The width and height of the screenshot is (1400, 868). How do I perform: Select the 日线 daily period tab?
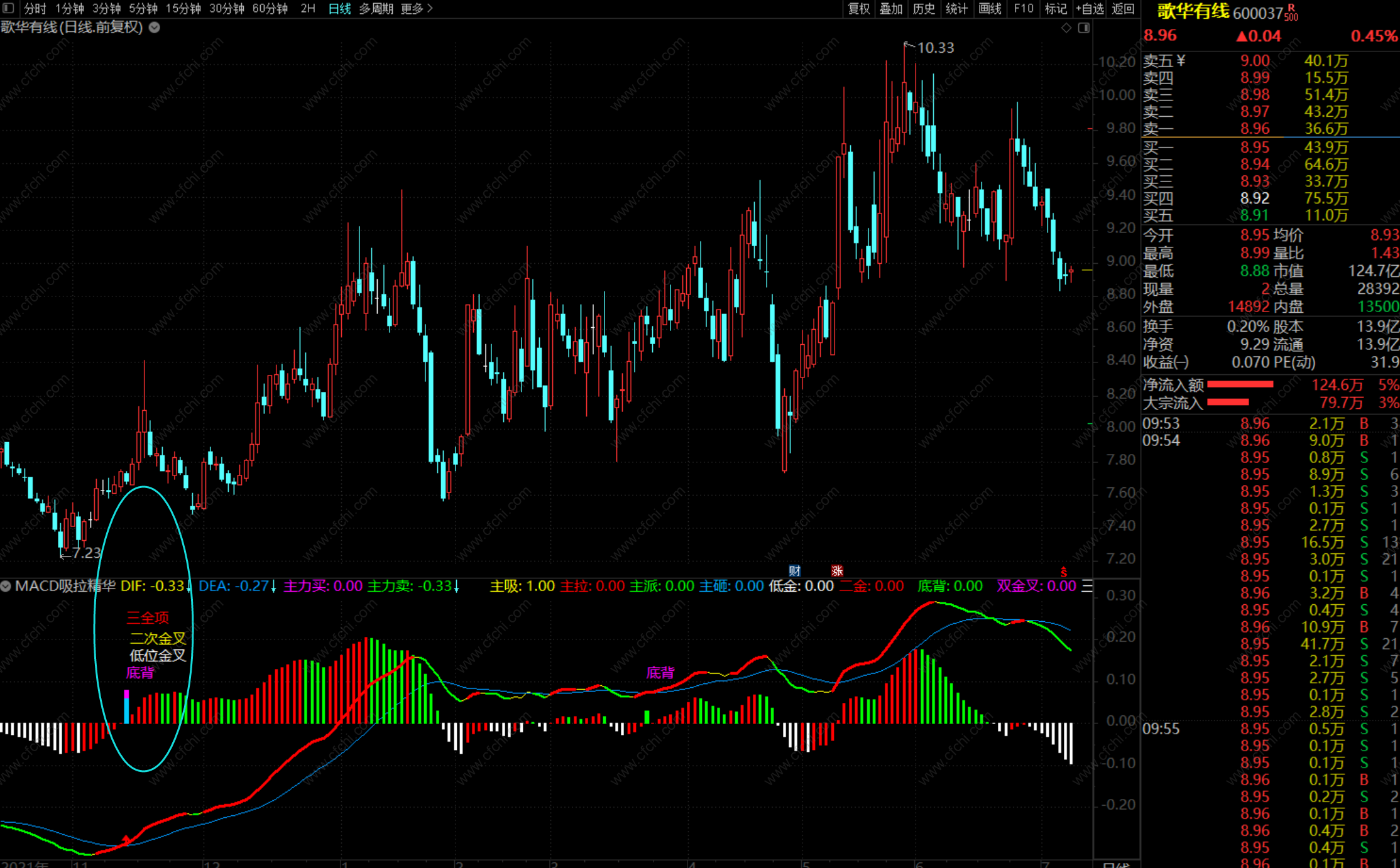click(339, 8)
